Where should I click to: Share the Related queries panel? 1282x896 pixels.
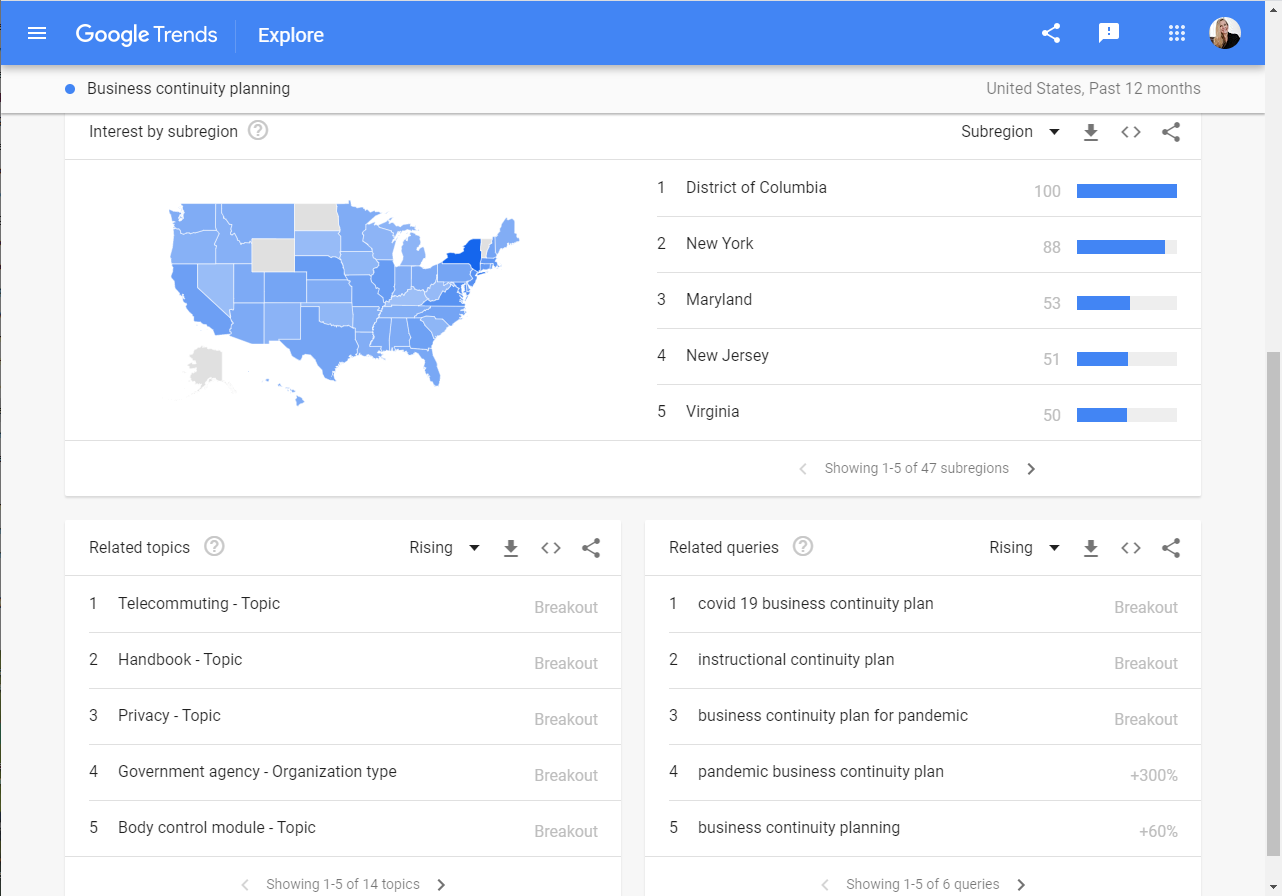coord(1171,548)
